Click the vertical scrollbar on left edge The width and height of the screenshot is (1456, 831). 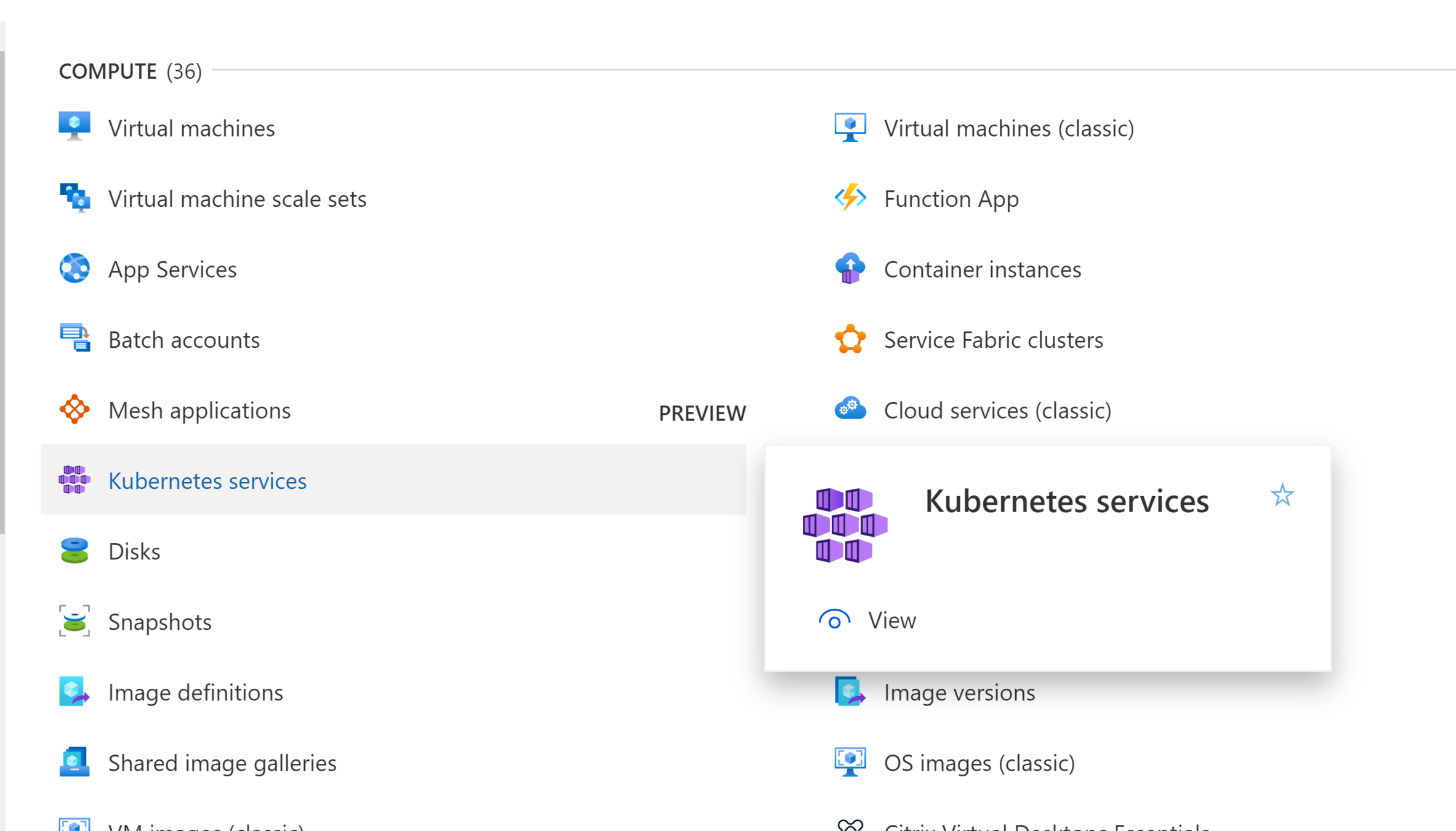tap(2, 292)
